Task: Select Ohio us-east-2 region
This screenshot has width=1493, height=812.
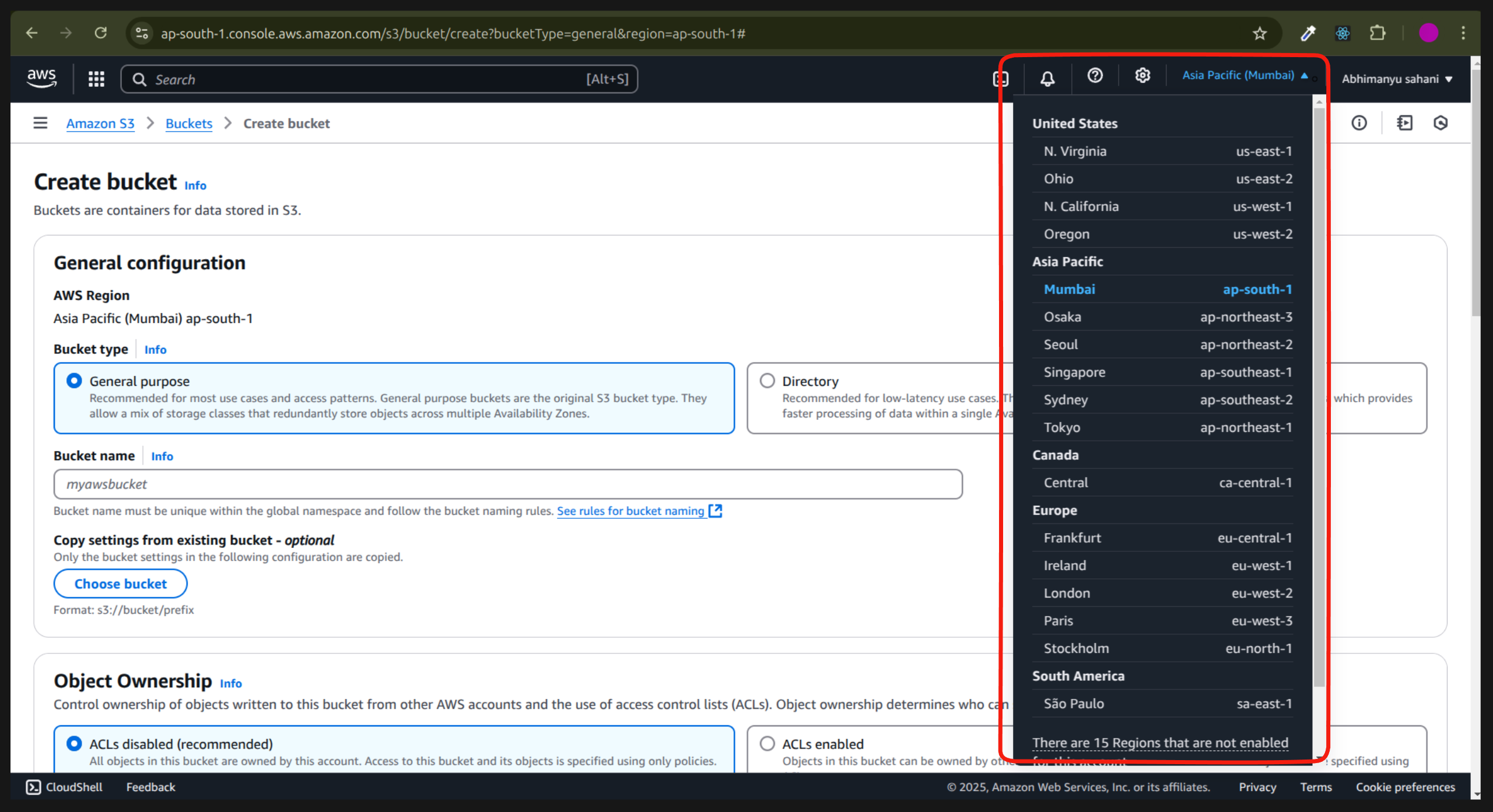Action: tap(1162, 178)
